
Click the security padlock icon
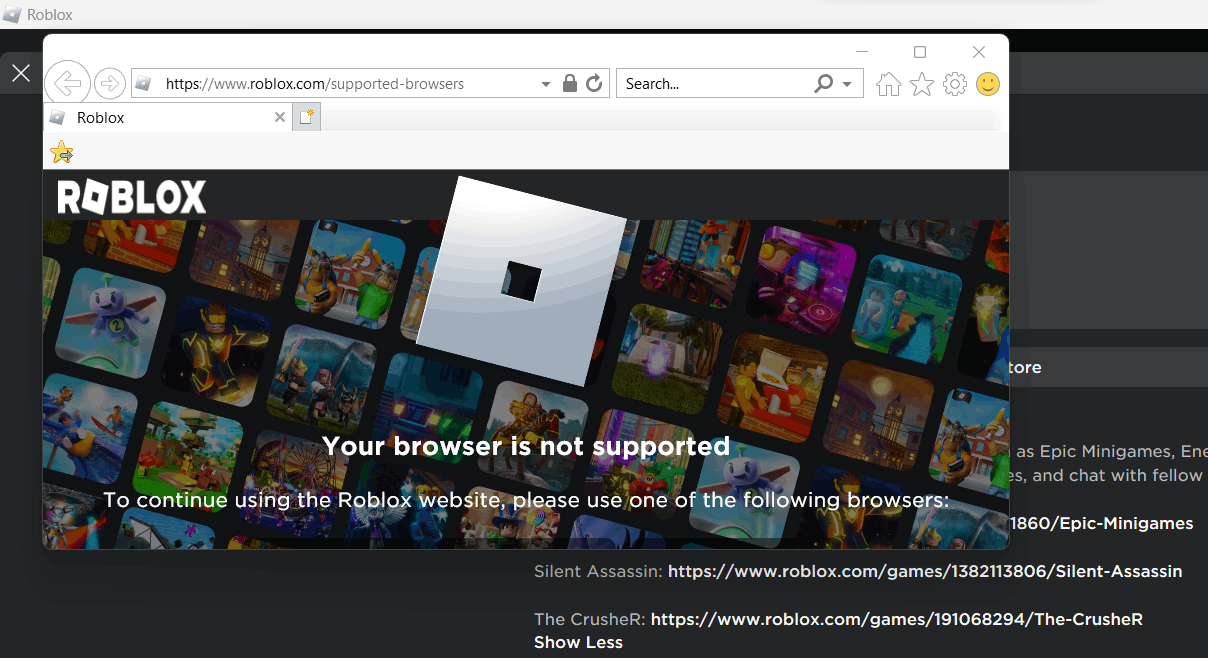pos(570,84)
